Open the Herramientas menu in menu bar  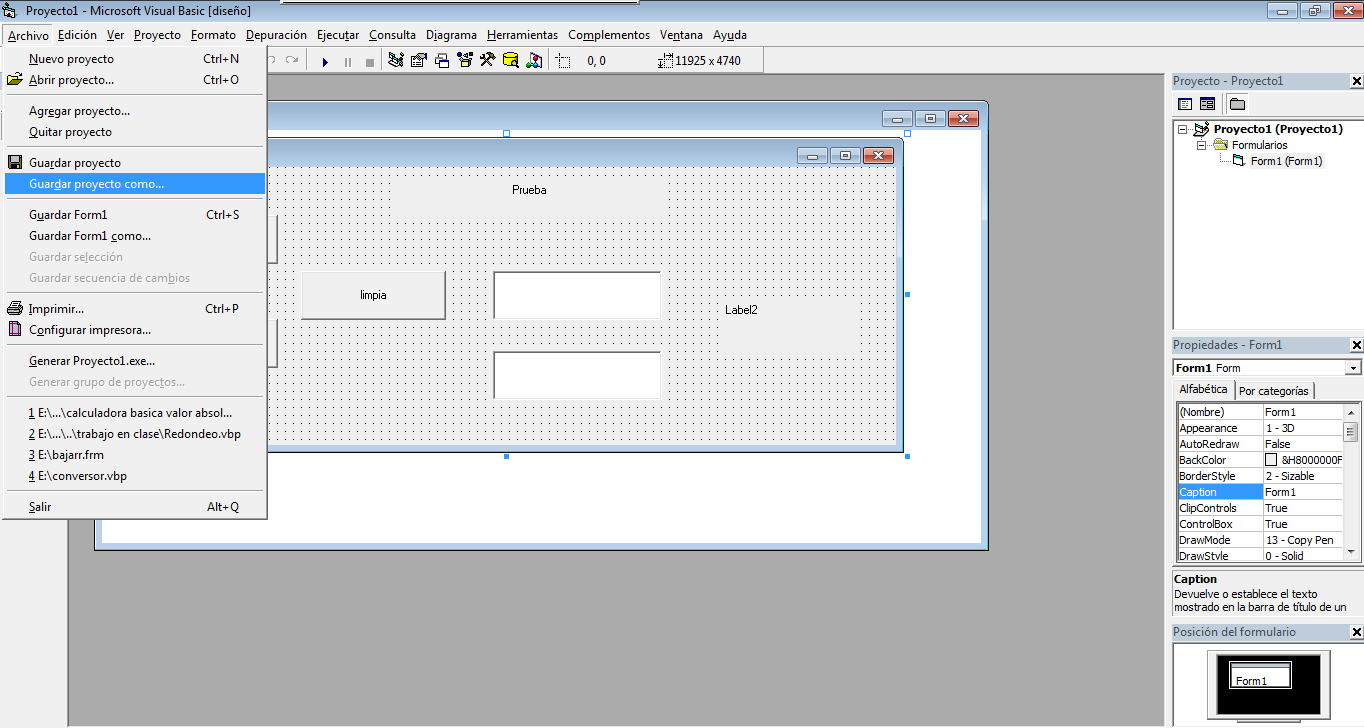522,35
